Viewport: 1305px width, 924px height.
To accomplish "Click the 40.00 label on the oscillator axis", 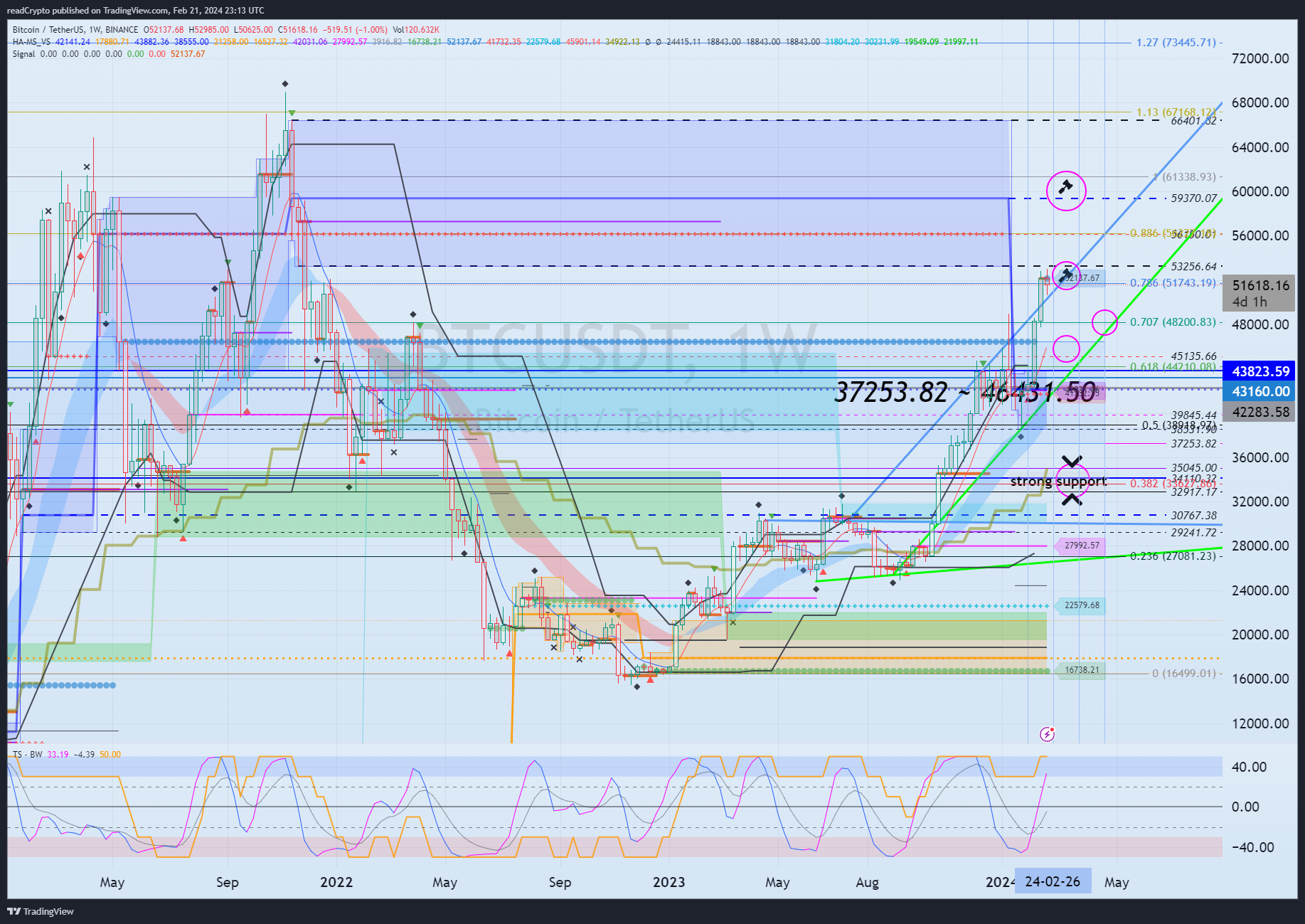I will 1249,767.
